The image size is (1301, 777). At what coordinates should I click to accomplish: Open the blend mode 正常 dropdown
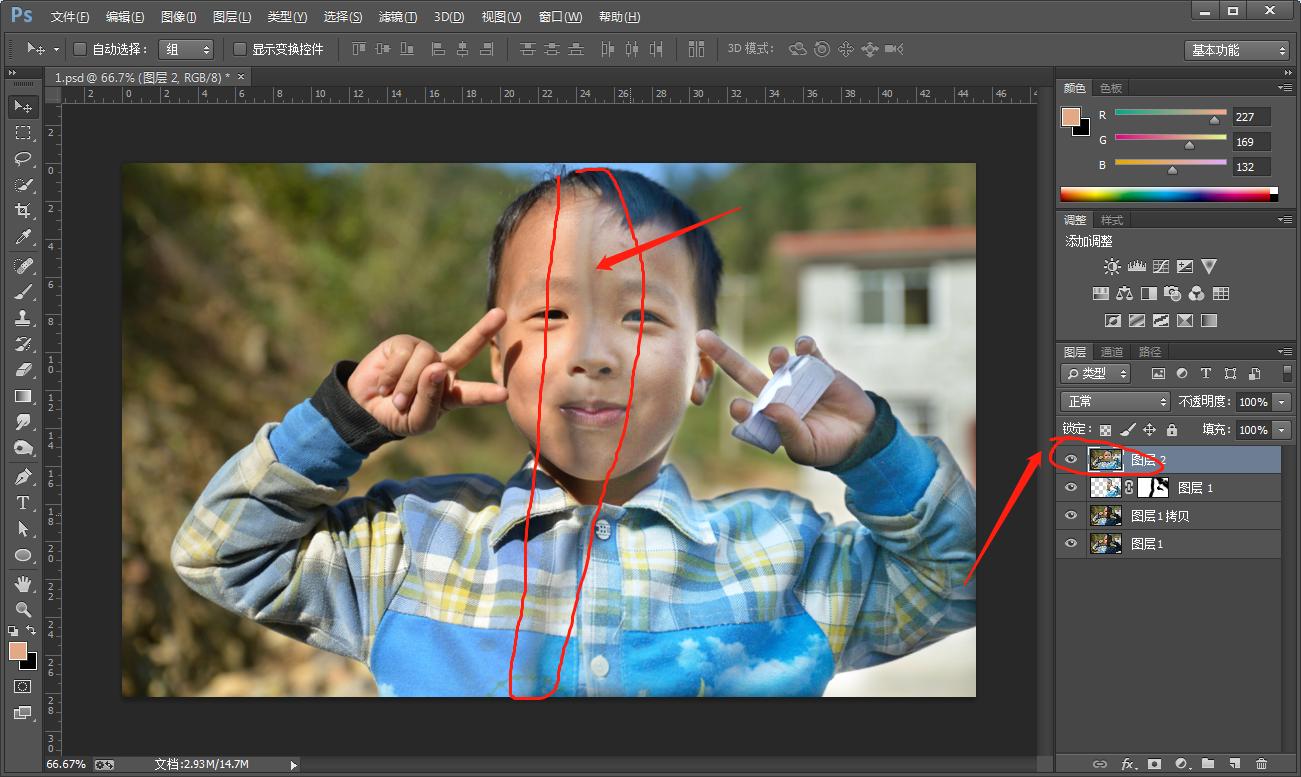1115,401
